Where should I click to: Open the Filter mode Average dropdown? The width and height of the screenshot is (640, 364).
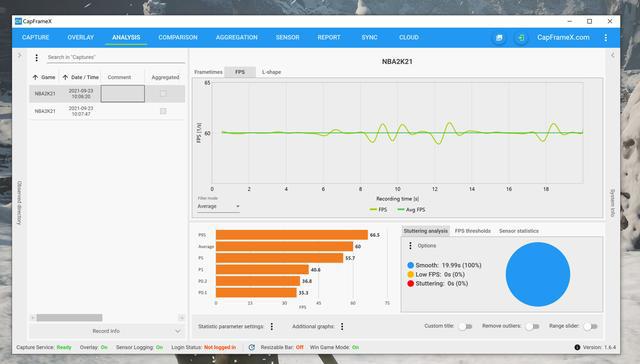click(x=218, y=206)
